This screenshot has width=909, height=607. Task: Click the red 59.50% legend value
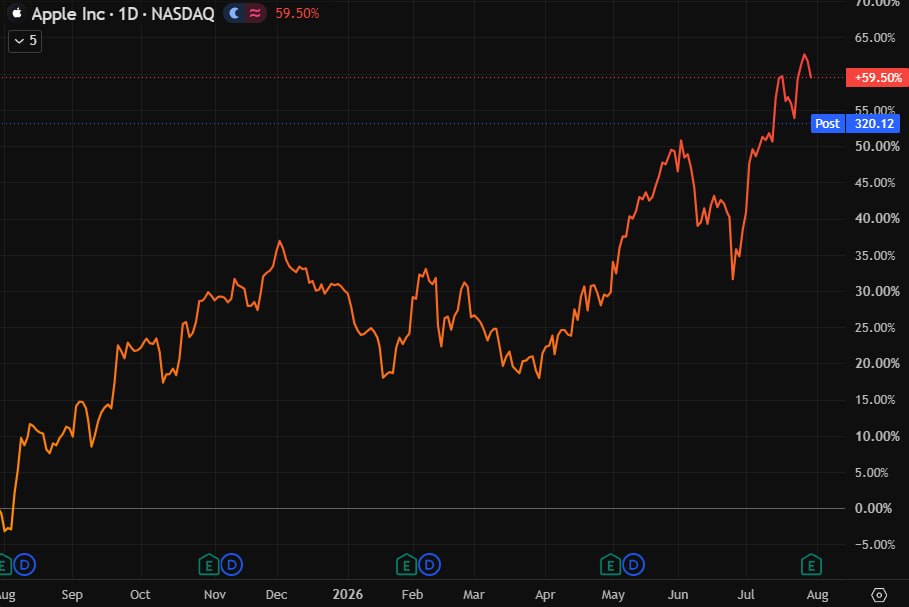pos(297,13)
